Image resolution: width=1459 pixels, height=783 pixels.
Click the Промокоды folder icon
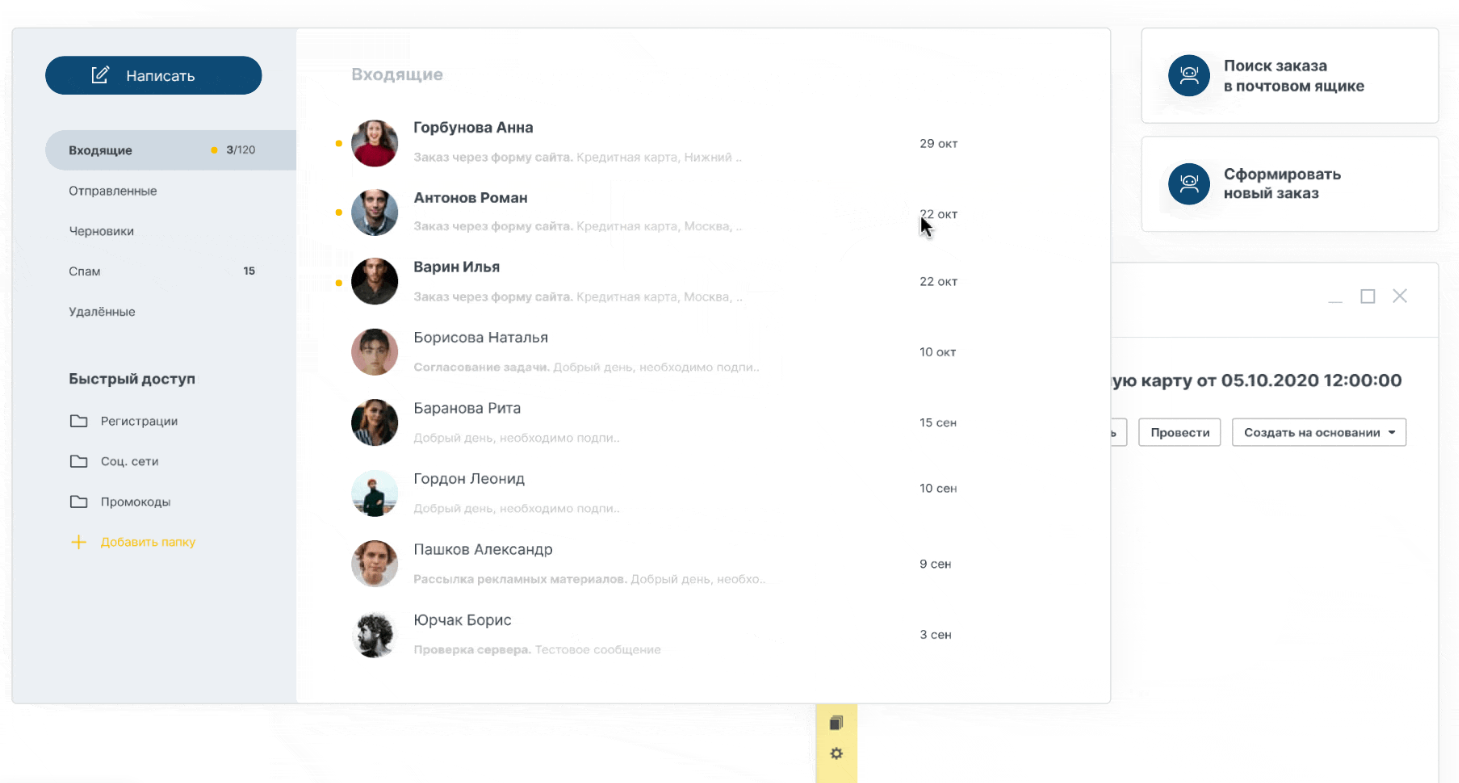(x=78, y=502)
